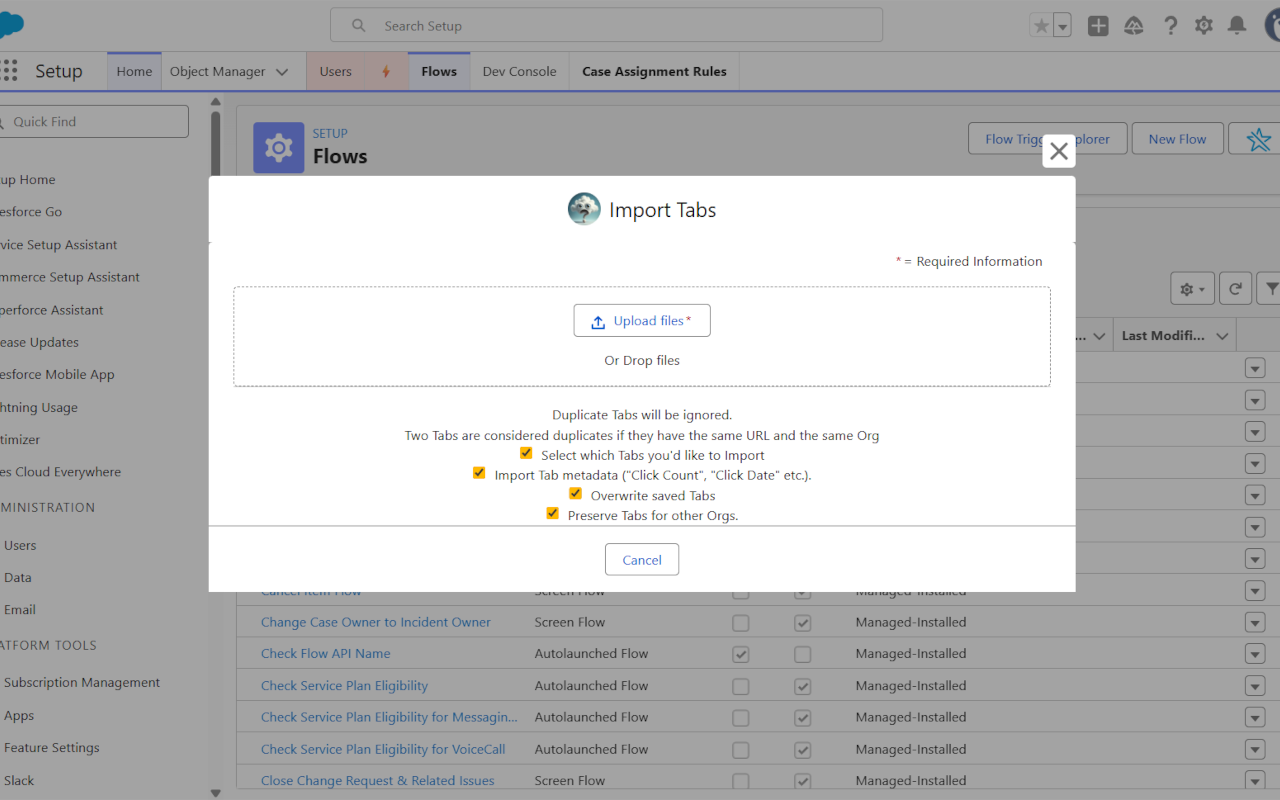Click the Flows gear icon in page header
This screenshot has width=1280, height=800.
point(279,148)
